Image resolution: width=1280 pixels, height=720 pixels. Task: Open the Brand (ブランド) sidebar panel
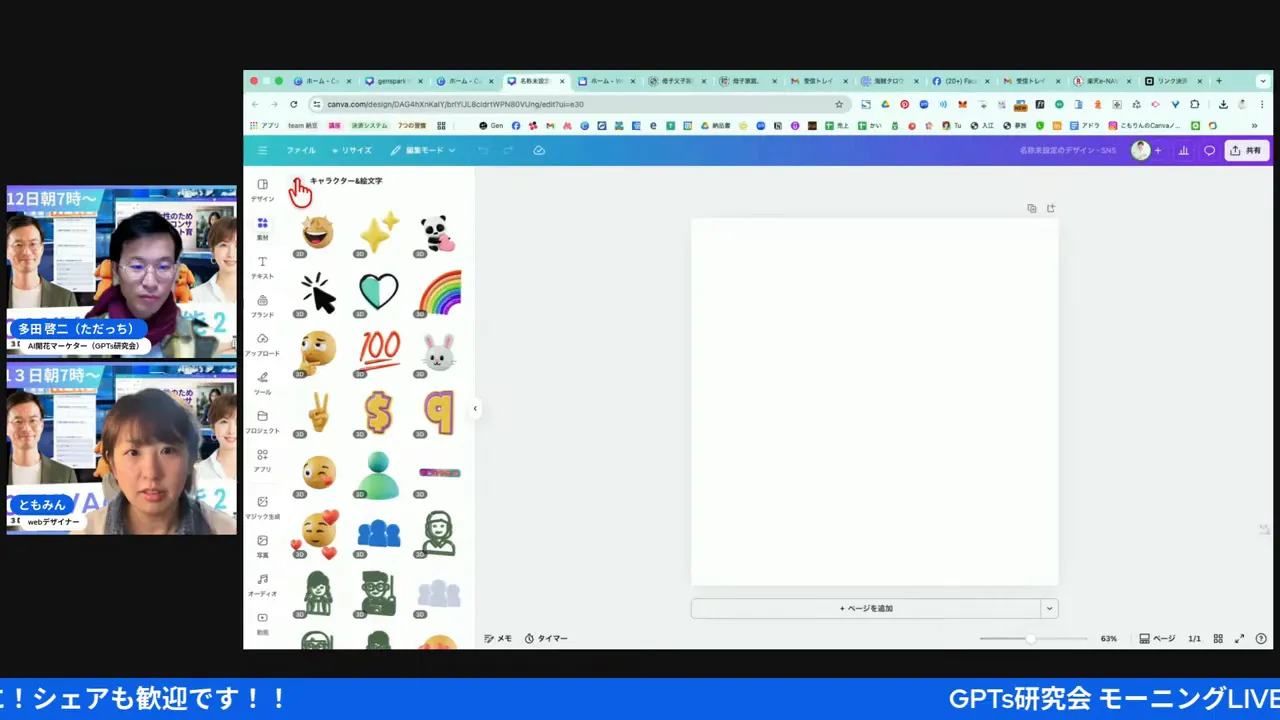pos(262,305)
